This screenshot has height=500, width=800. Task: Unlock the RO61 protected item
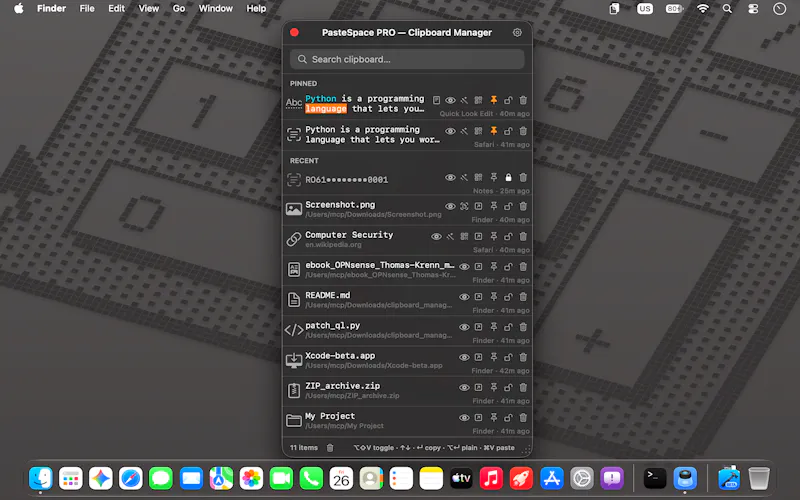click(508, 178)
